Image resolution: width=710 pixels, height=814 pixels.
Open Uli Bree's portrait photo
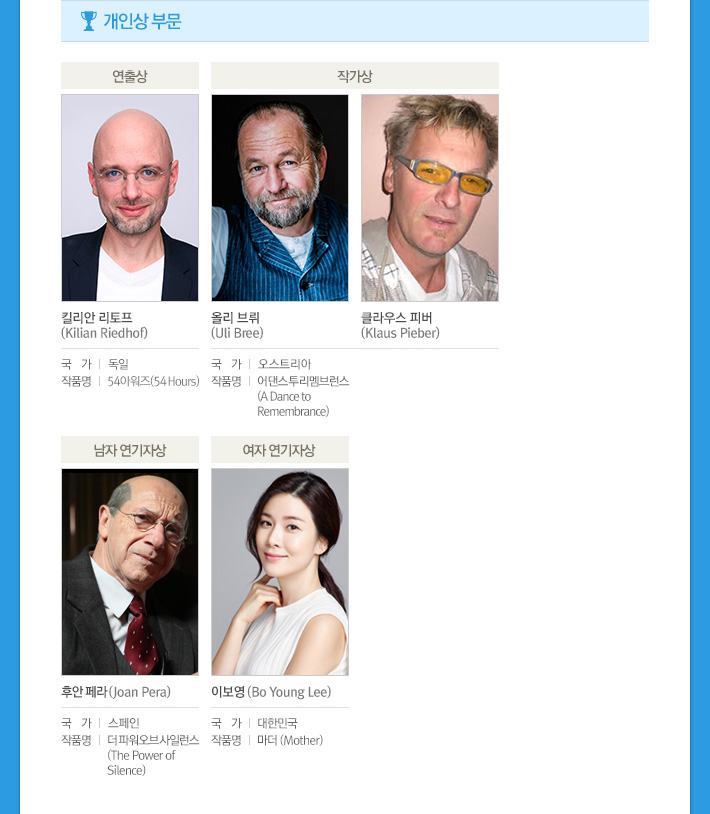[x=280, y=198]
